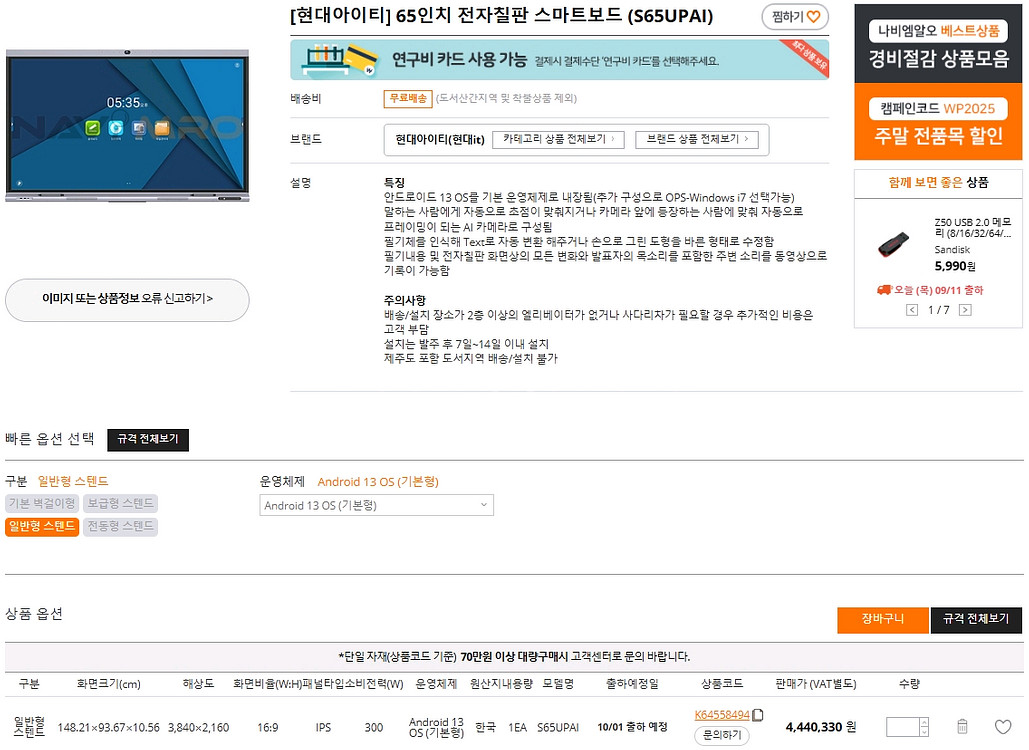Open 카테고리 상품 전체보기 link
This screenshot has width=1029, height=750.
559,140
